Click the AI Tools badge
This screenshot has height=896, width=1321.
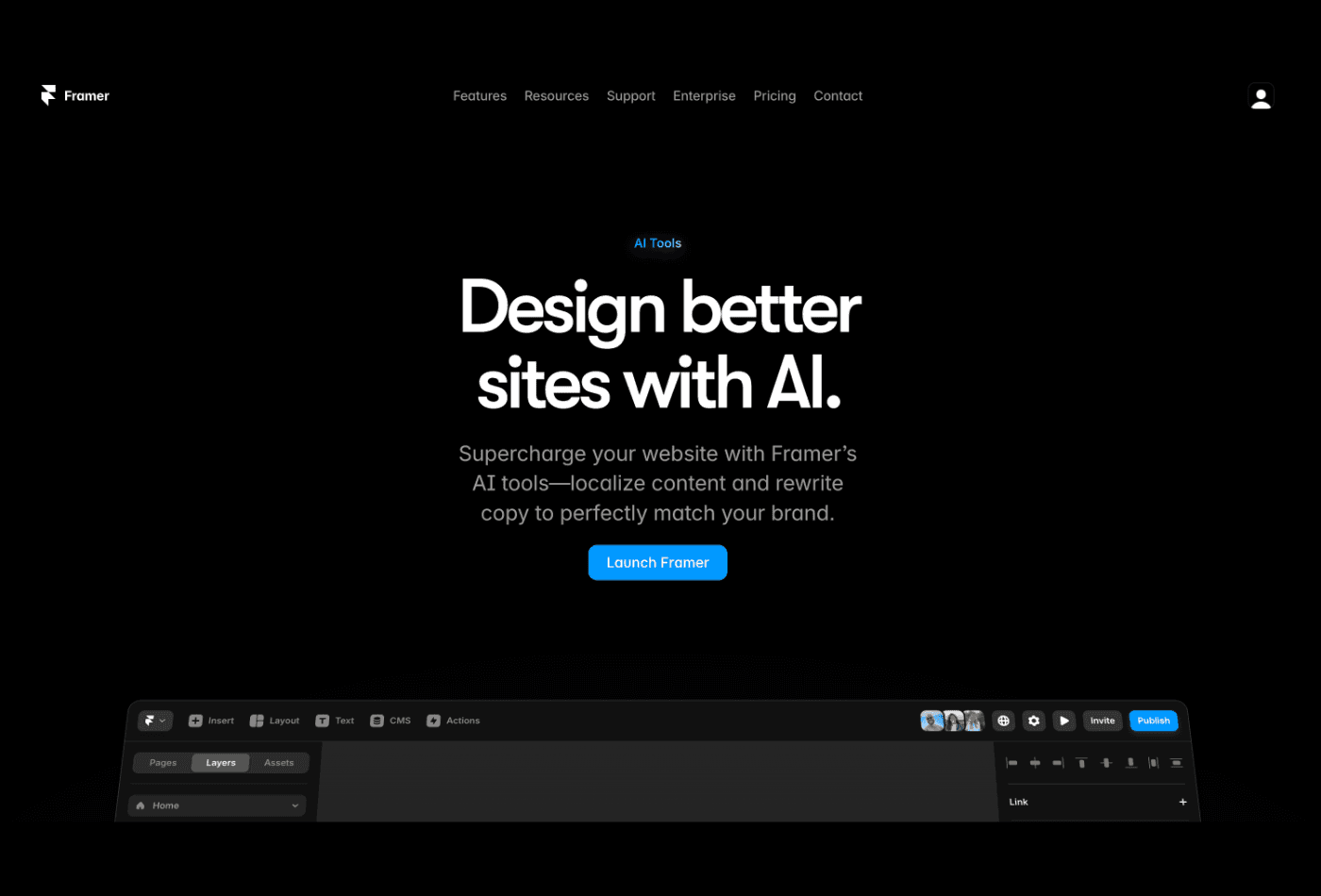click(x=658, y=243)
